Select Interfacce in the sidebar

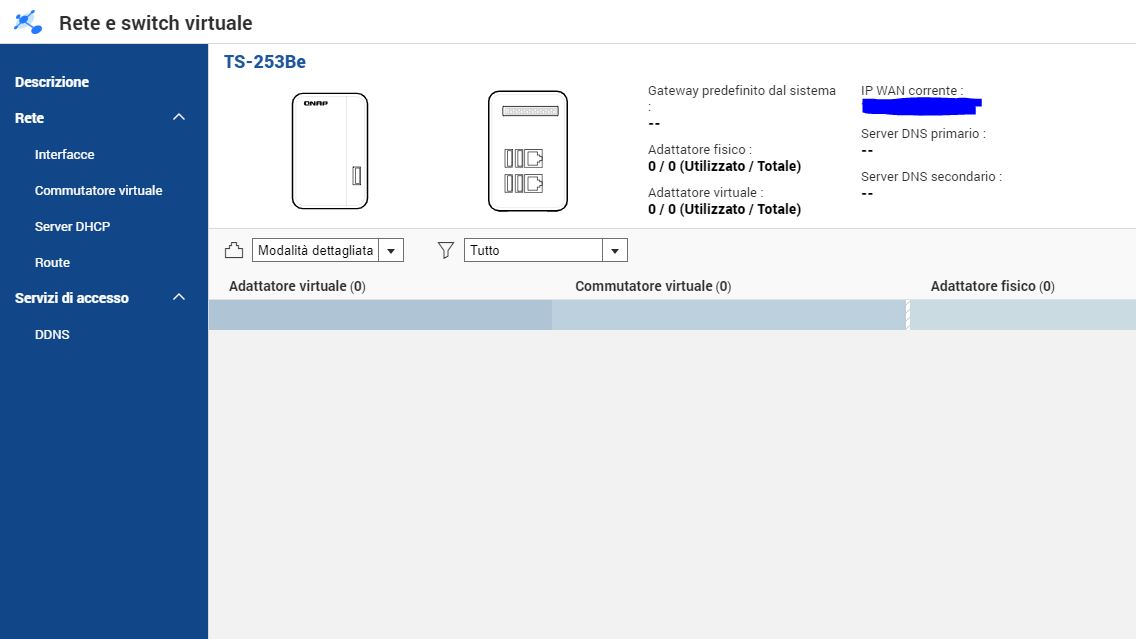64,155
